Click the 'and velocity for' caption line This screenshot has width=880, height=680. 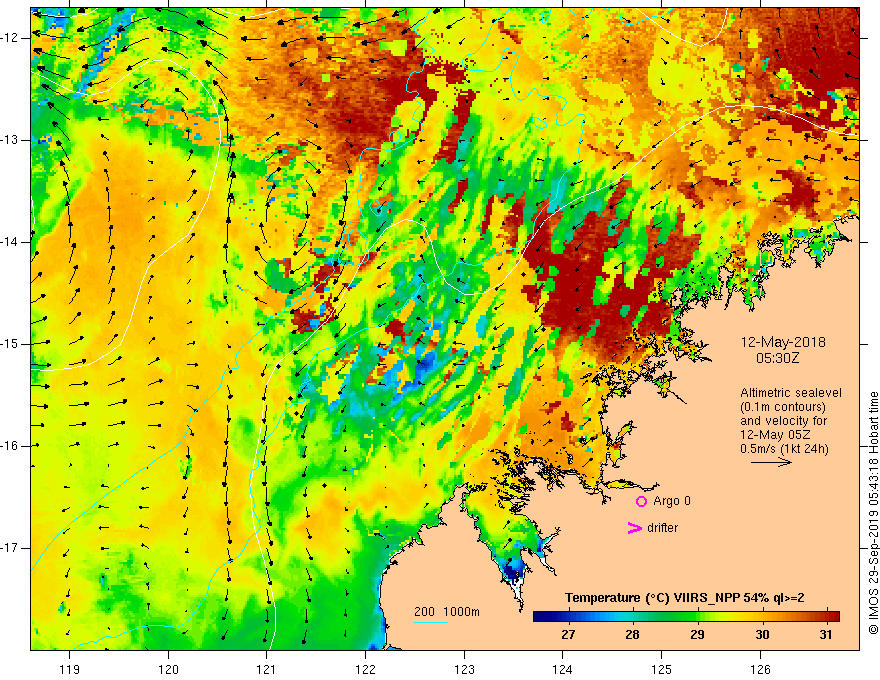click(x=783, y=421)
